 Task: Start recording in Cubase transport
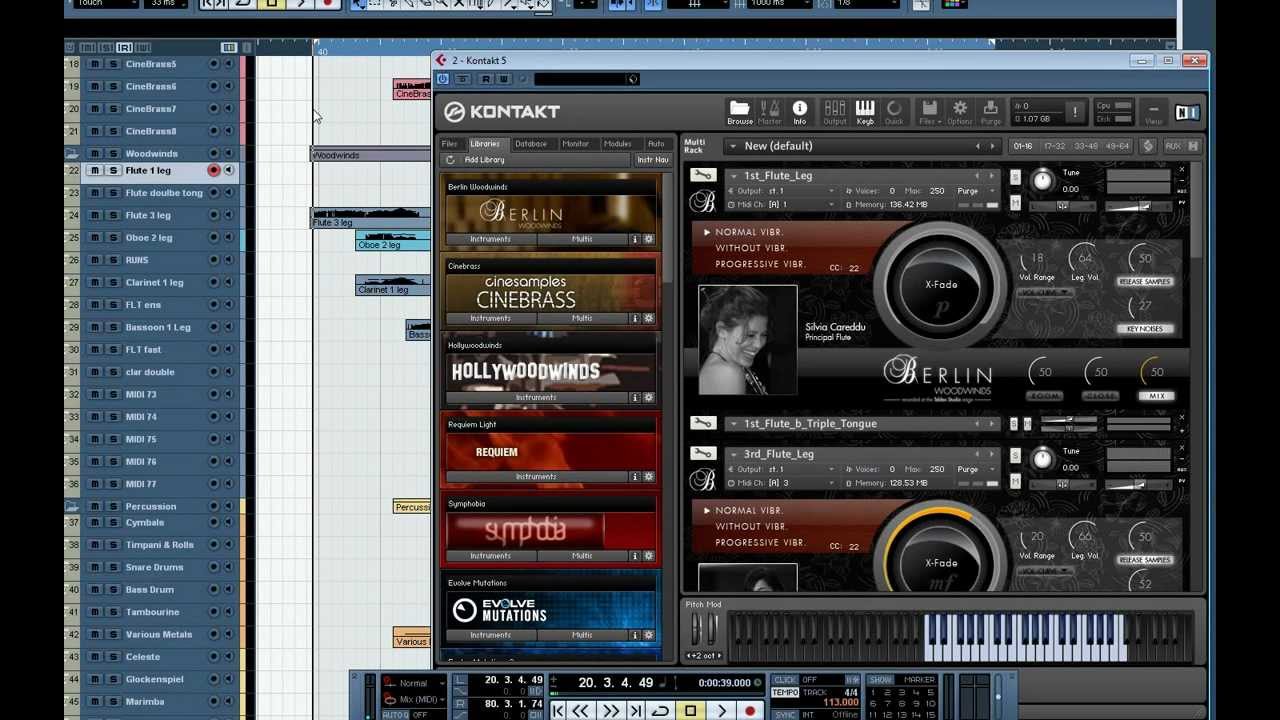coord(750,711)
